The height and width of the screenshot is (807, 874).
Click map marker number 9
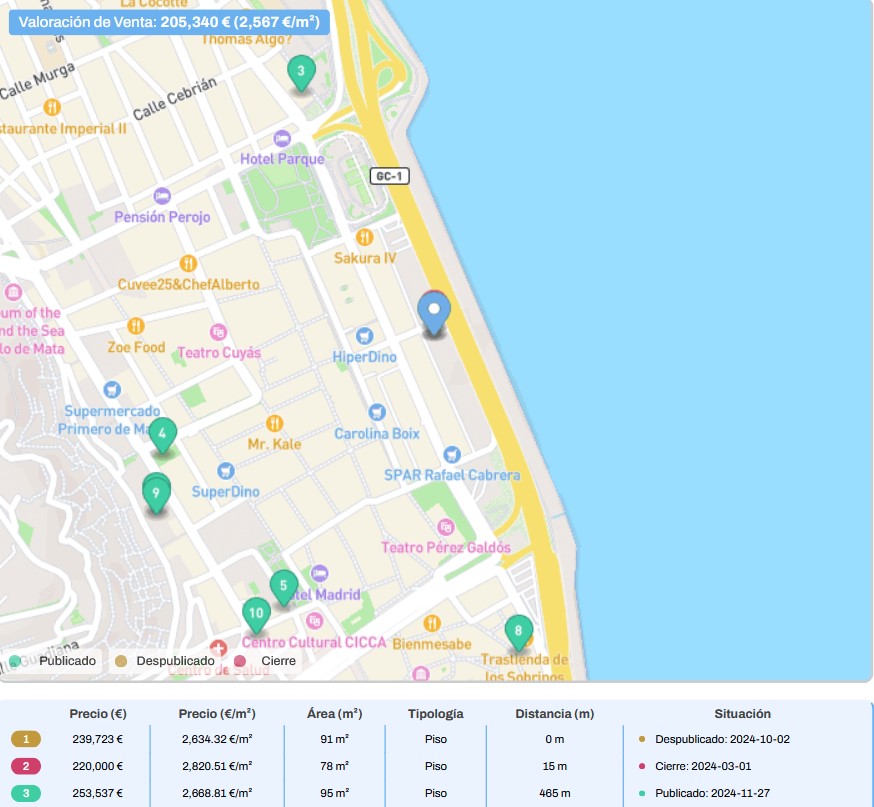click(156, 494)
